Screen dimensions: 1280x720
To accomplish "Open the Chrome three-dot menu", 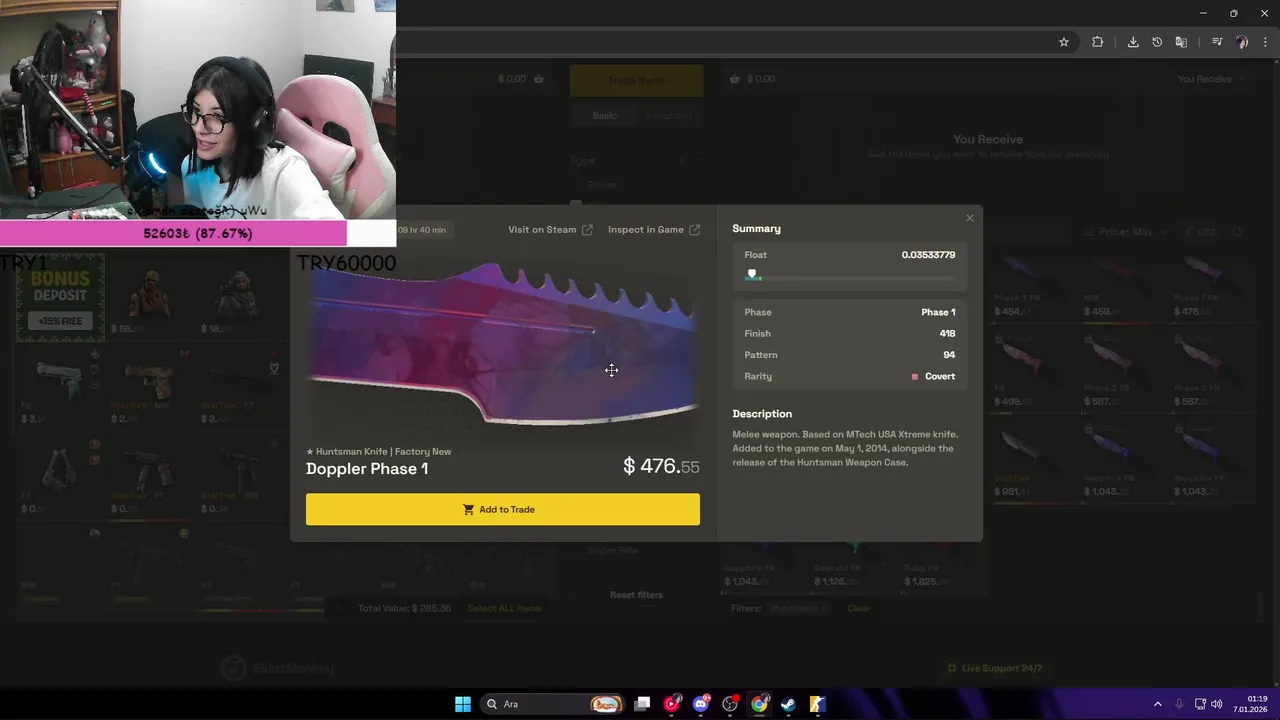I will pyautogui.click(x=1266, y=42).
